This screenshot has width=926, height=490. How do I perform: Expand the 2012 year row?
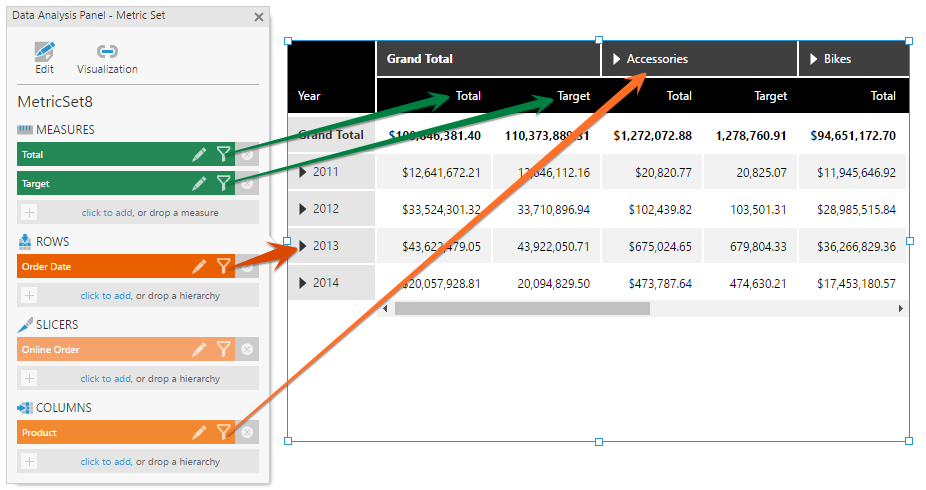pos(303,209)
